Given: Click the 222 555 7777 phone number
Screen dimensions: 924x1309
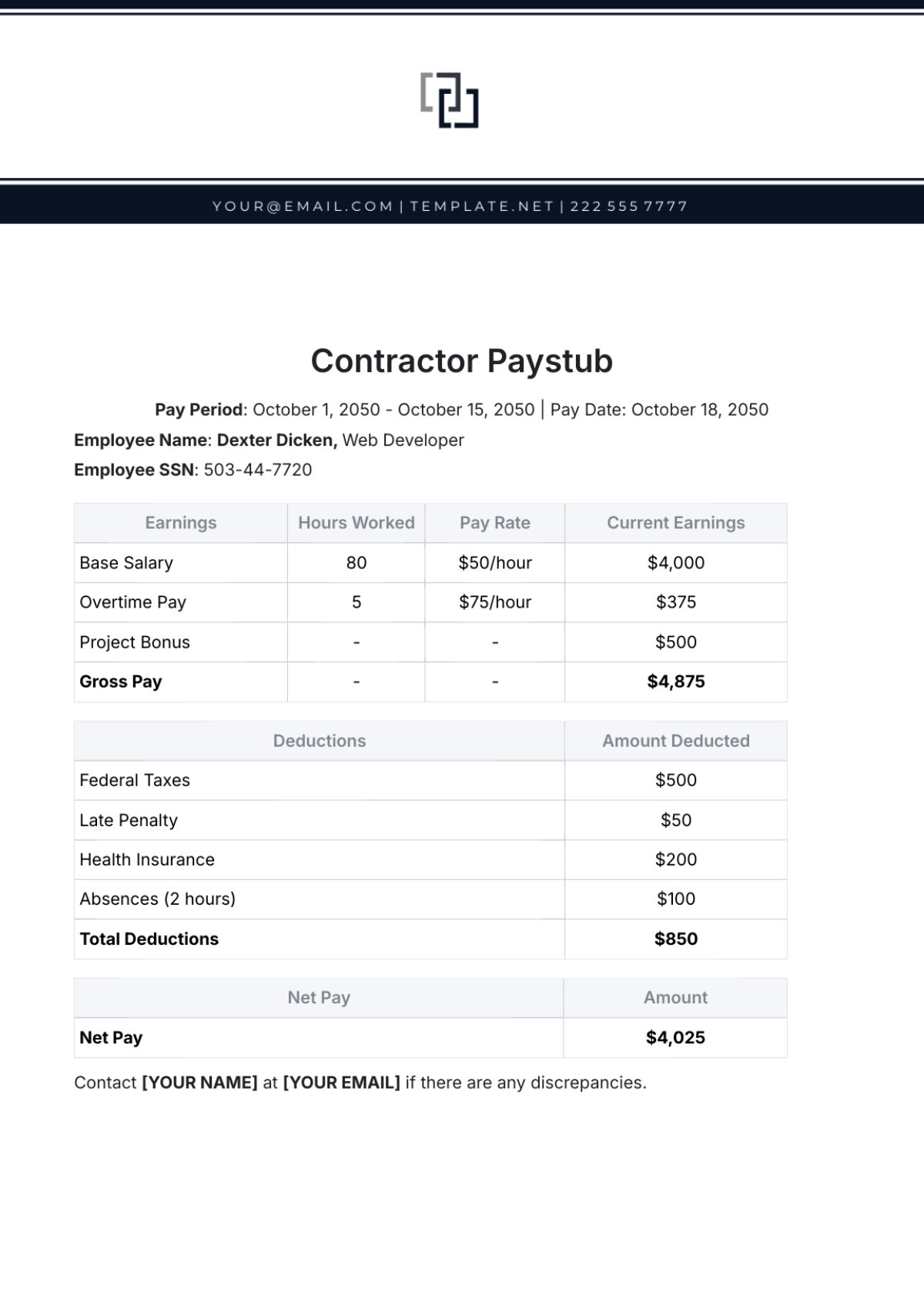Looking at the screenshot, I should [628, 206].
